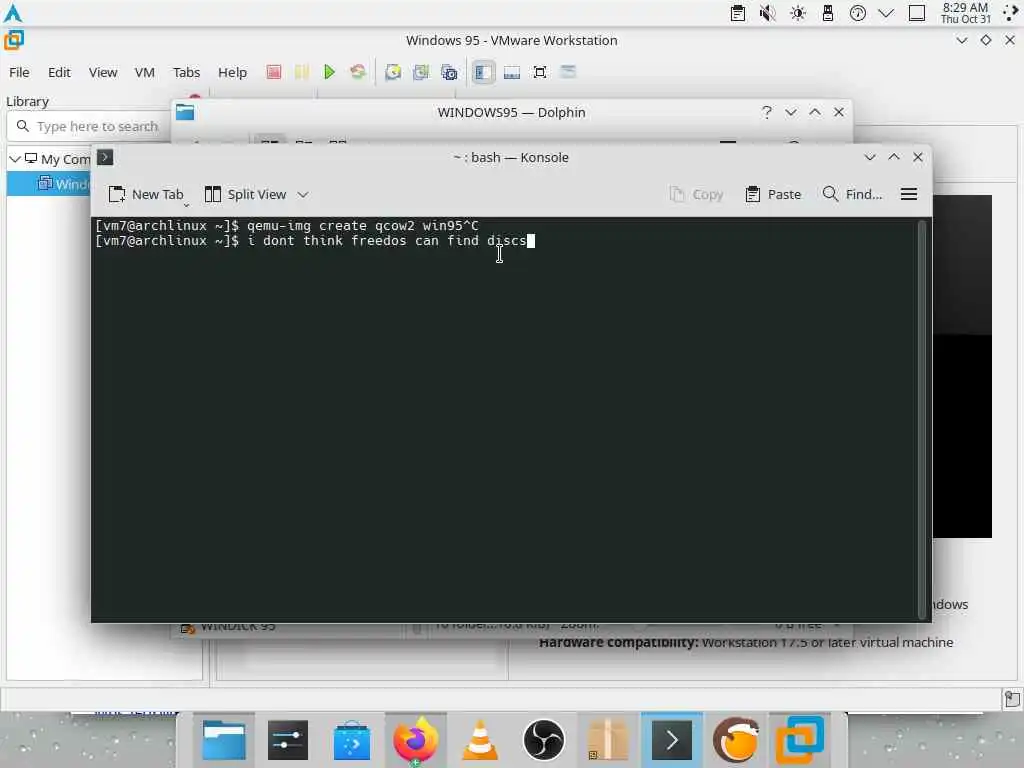
Task: Switch to VMware Workstation taskbar icon
Action: pos(800,740)
